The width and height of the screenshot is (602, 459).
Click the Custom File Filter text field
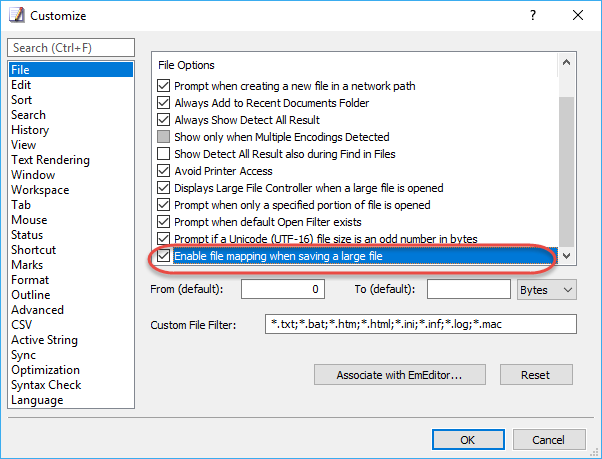coord(421,324)
